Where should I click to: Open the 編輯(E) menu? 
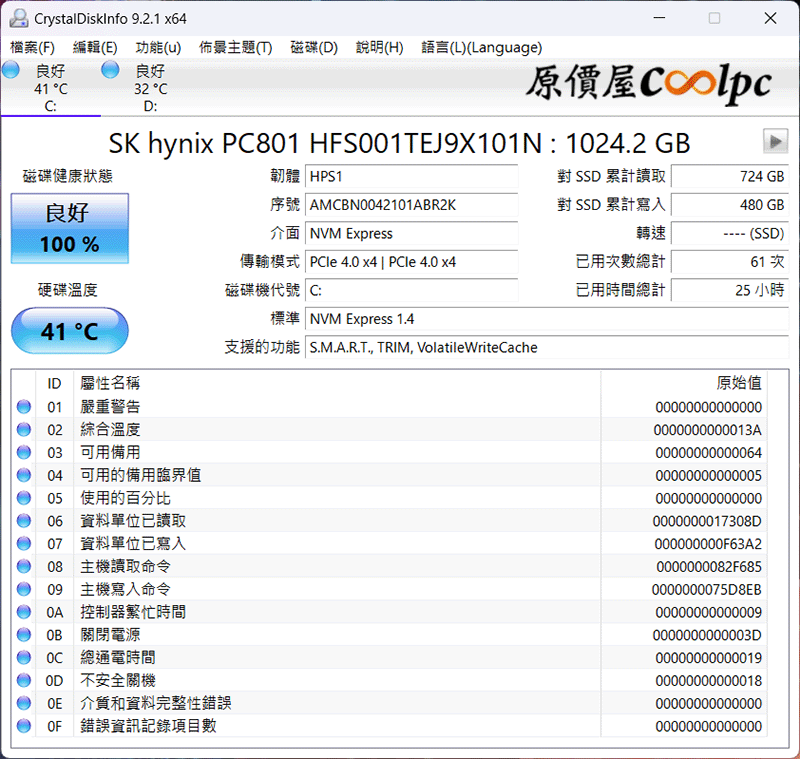pos(95,47)
